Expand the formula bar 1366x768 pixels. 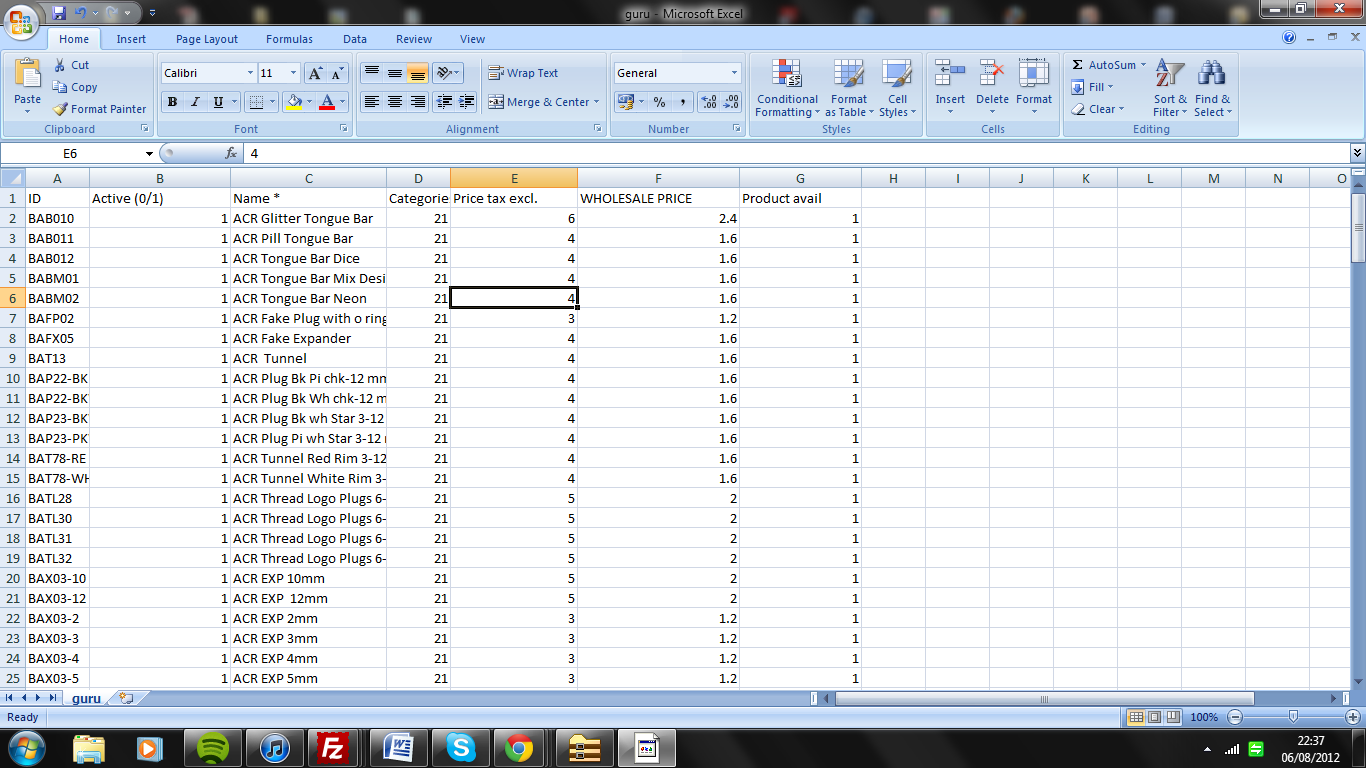pos(1357,153)
